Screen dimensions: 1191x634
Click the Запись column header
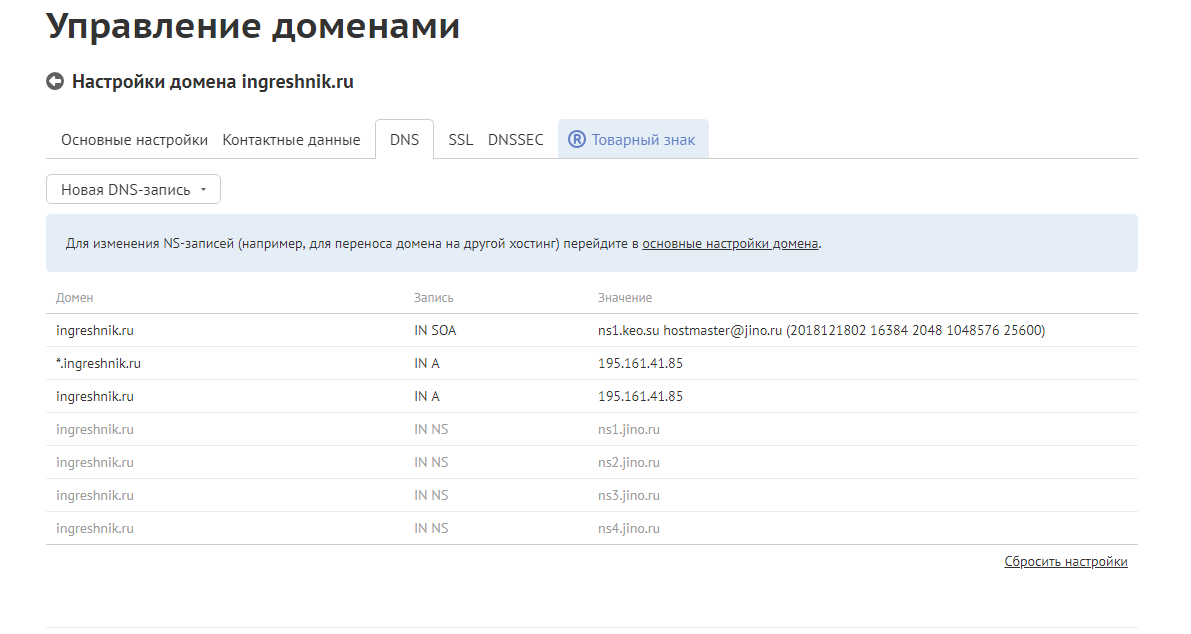[433, 298]
